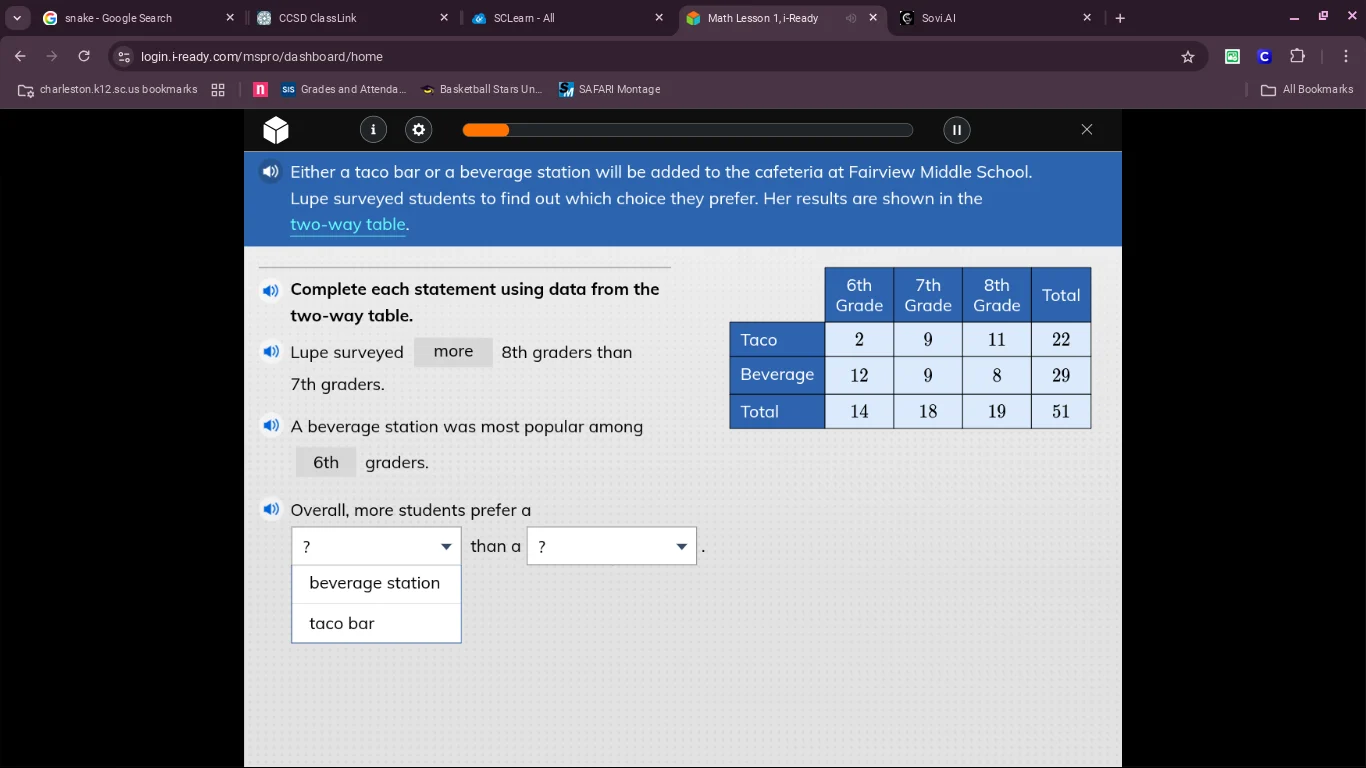Click the 'more' answer box
This screenshot has width=1366, height=768.
coord(453,352)
